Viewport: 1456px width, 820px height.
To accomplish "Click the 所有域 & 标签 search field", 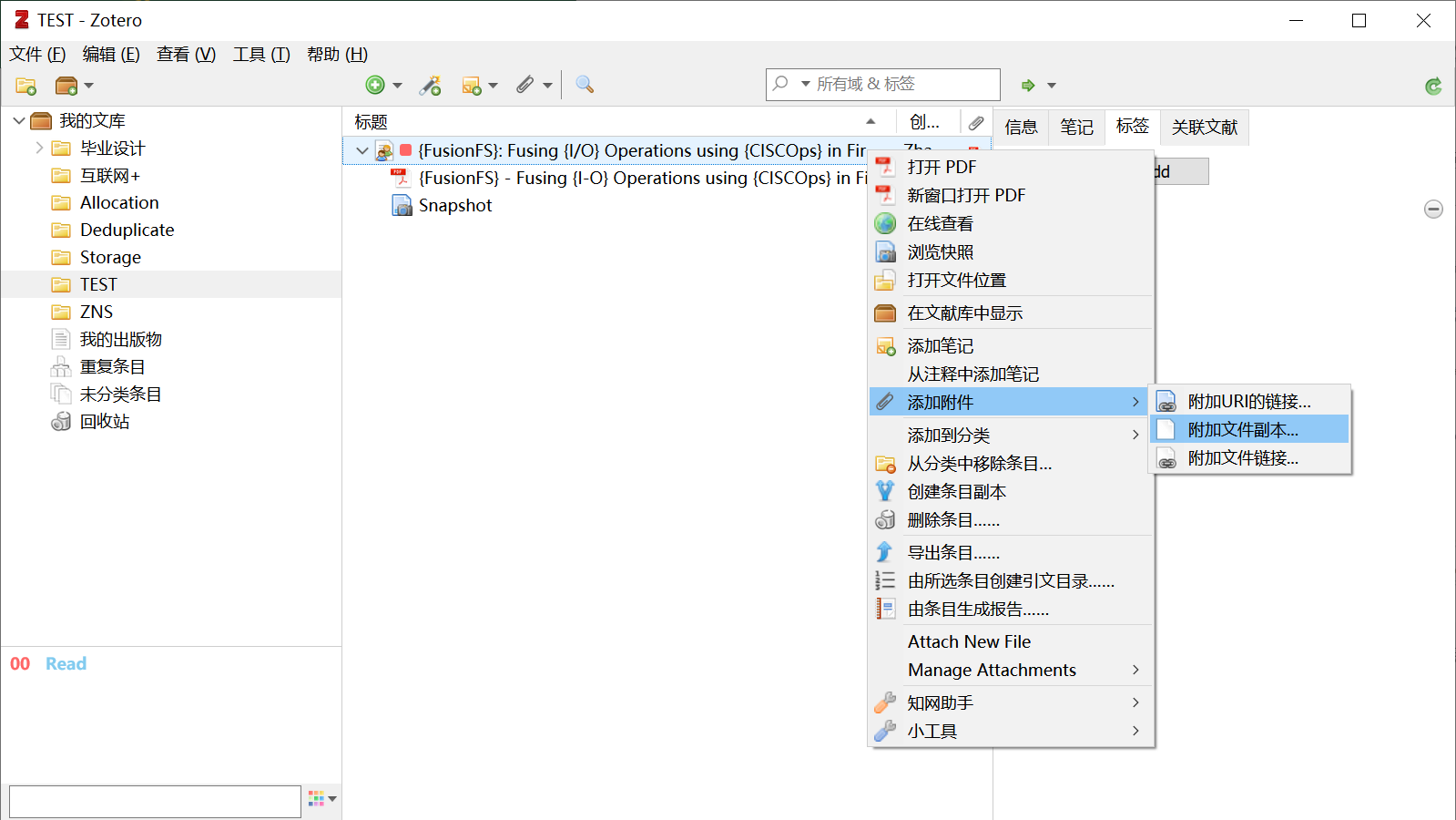I will (x=883, y=84).
